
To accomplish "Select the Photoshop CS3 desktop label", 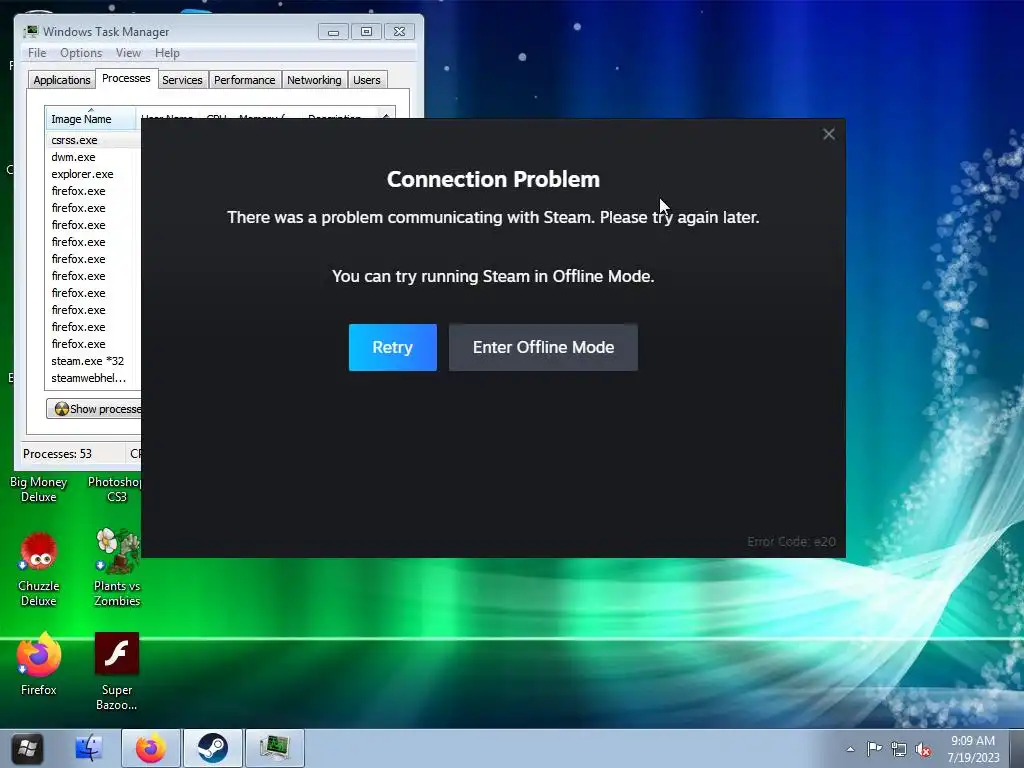I will click(x=116, y=489).
